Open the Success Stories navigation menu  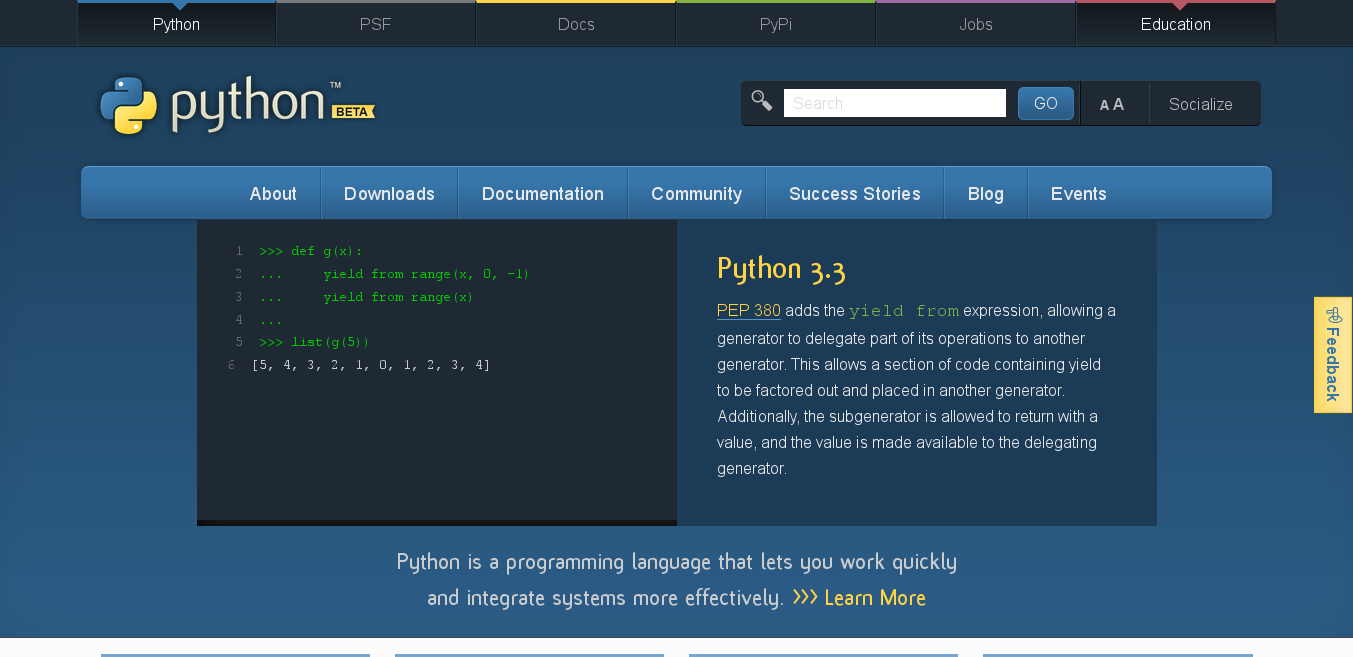pyautogui.click(x=855, y=194)
